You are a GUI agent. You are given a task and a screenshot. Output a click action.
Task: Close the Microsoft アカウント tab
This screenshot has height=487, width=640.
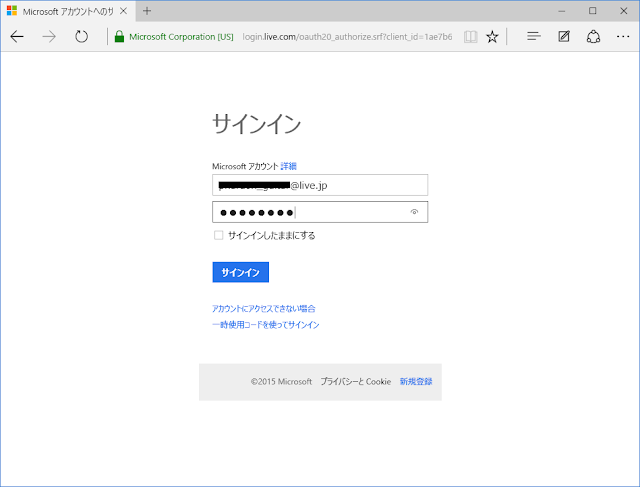point(124,11)
